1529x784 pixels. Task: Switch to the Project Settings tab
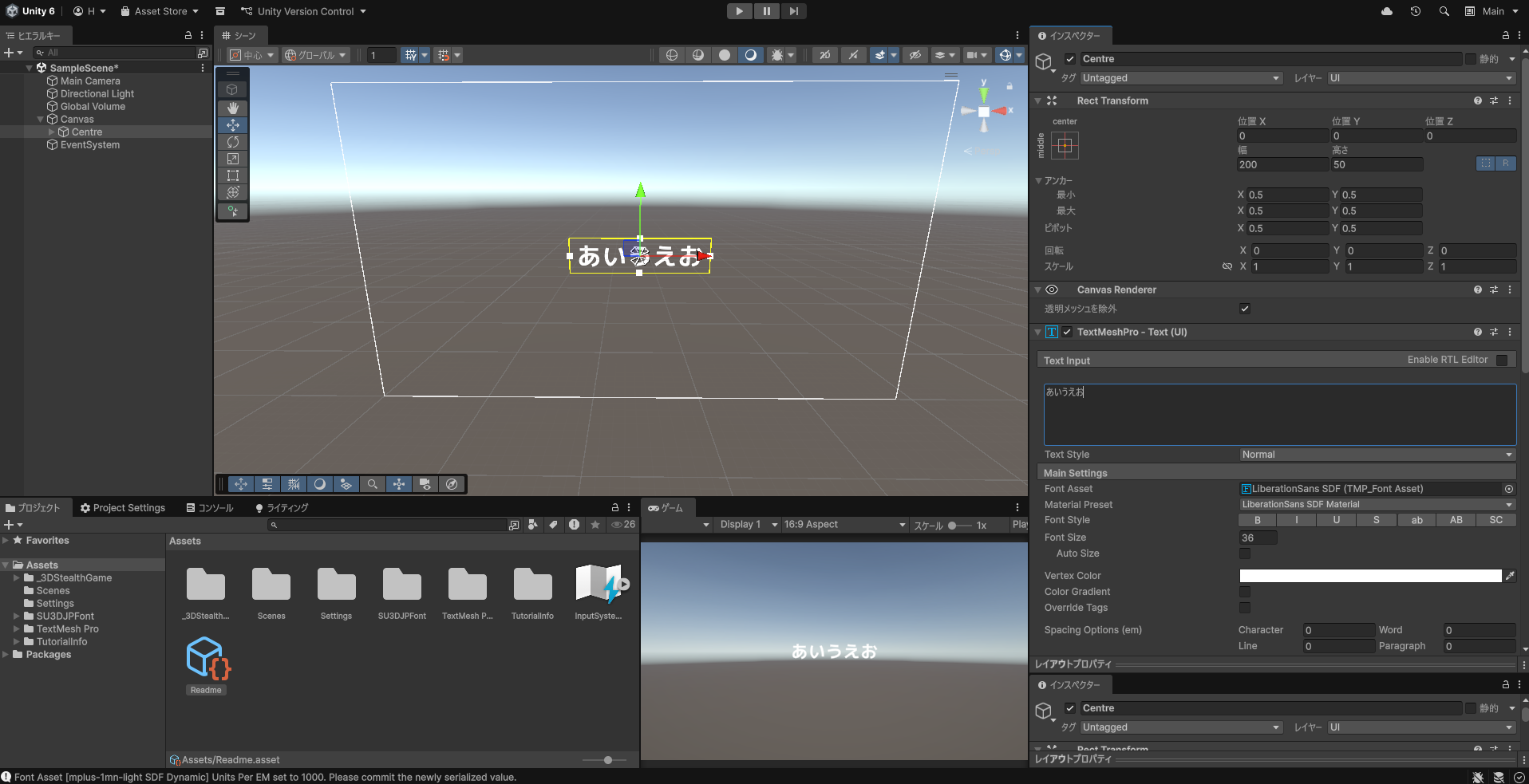click(123, 508)
